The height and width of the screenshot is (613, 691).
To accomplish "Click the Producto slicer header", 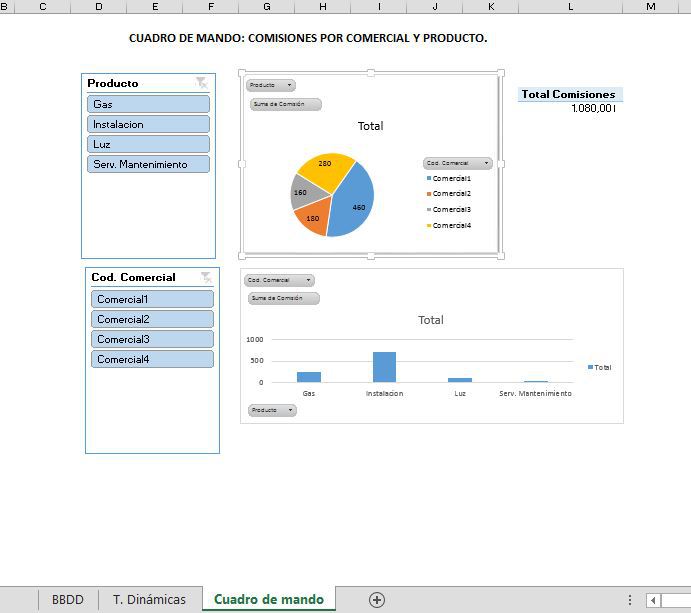I will click(x=113, y=83).
